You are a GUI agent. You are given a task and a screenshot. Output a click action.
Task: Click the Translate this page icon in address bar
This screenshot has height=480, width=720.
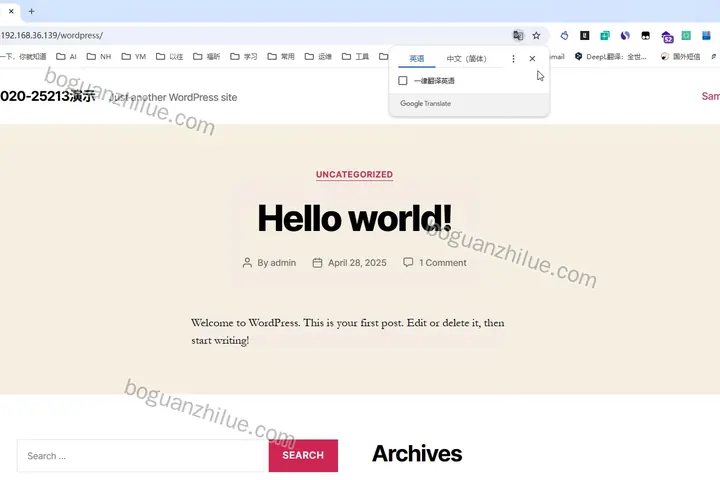[518, 35]
